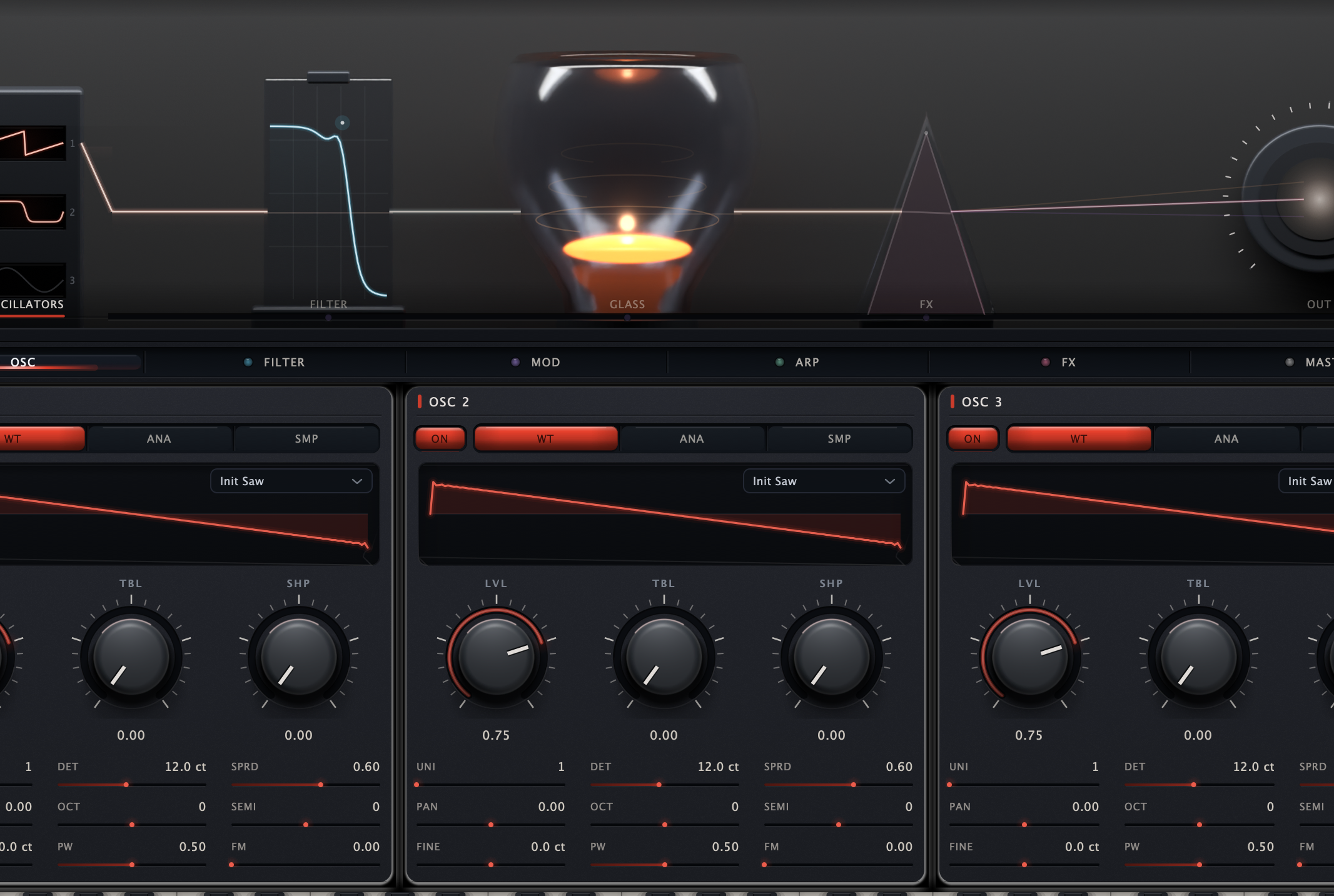The width and height of the screenshot is (1334, 896).
Task: Adjust OSC 3 PW slider
Action: point(1199,864)
